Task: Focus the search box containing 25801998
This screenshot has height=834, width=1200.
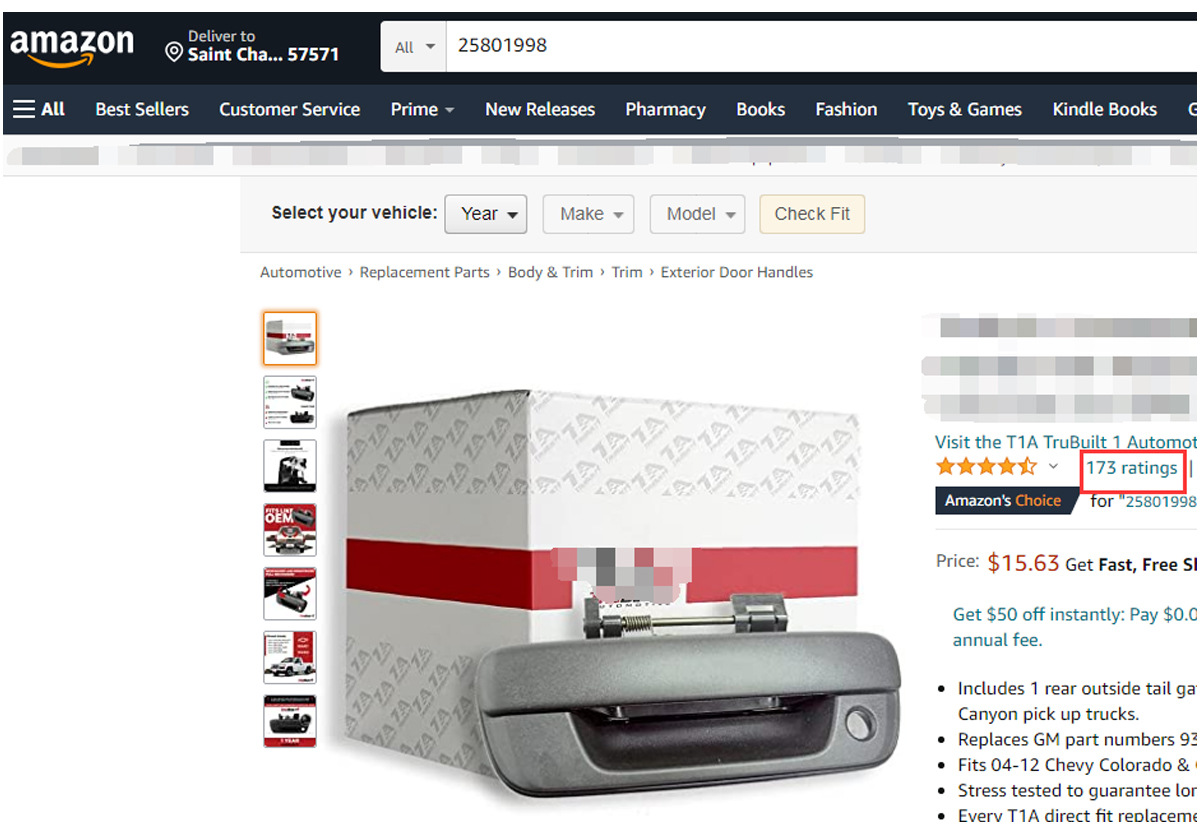Action: tap(820, 46)
